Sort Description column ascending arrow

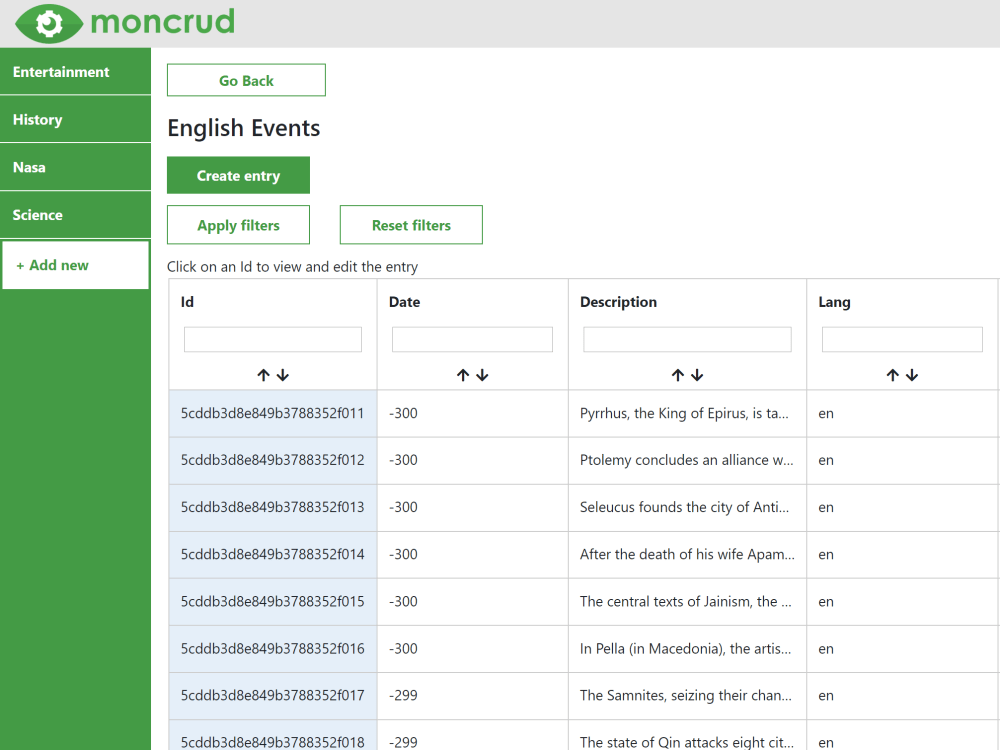pyautogui.click(x=678, y=375)
